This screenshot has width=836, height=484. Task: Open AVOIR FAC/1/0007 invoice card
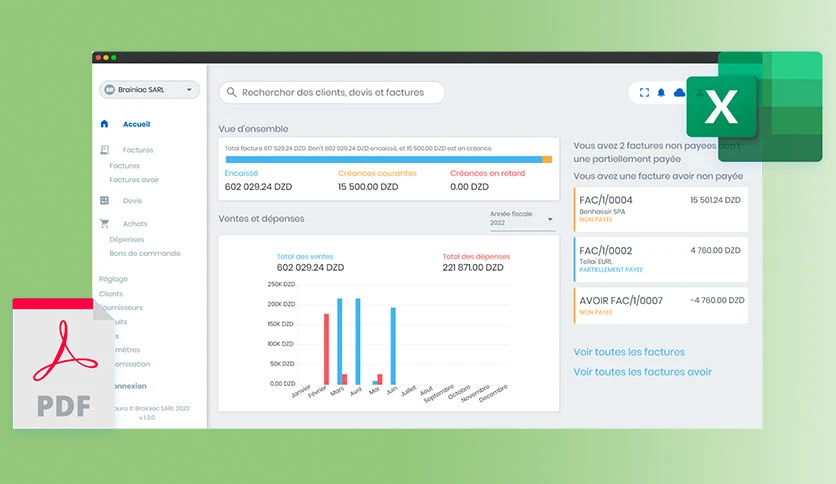pos(661,305)
